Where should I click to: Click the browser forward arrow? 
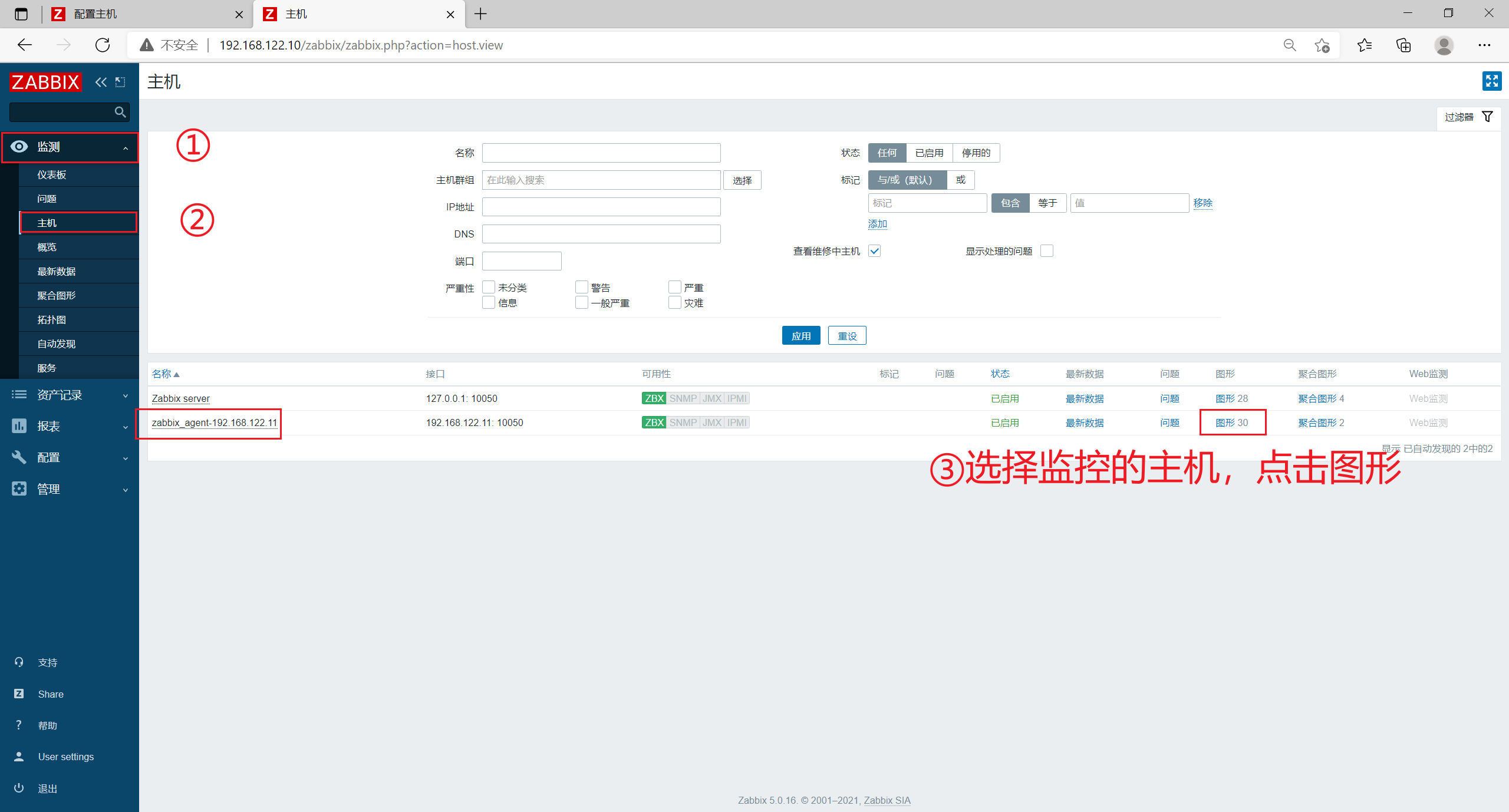pos(63,45)
